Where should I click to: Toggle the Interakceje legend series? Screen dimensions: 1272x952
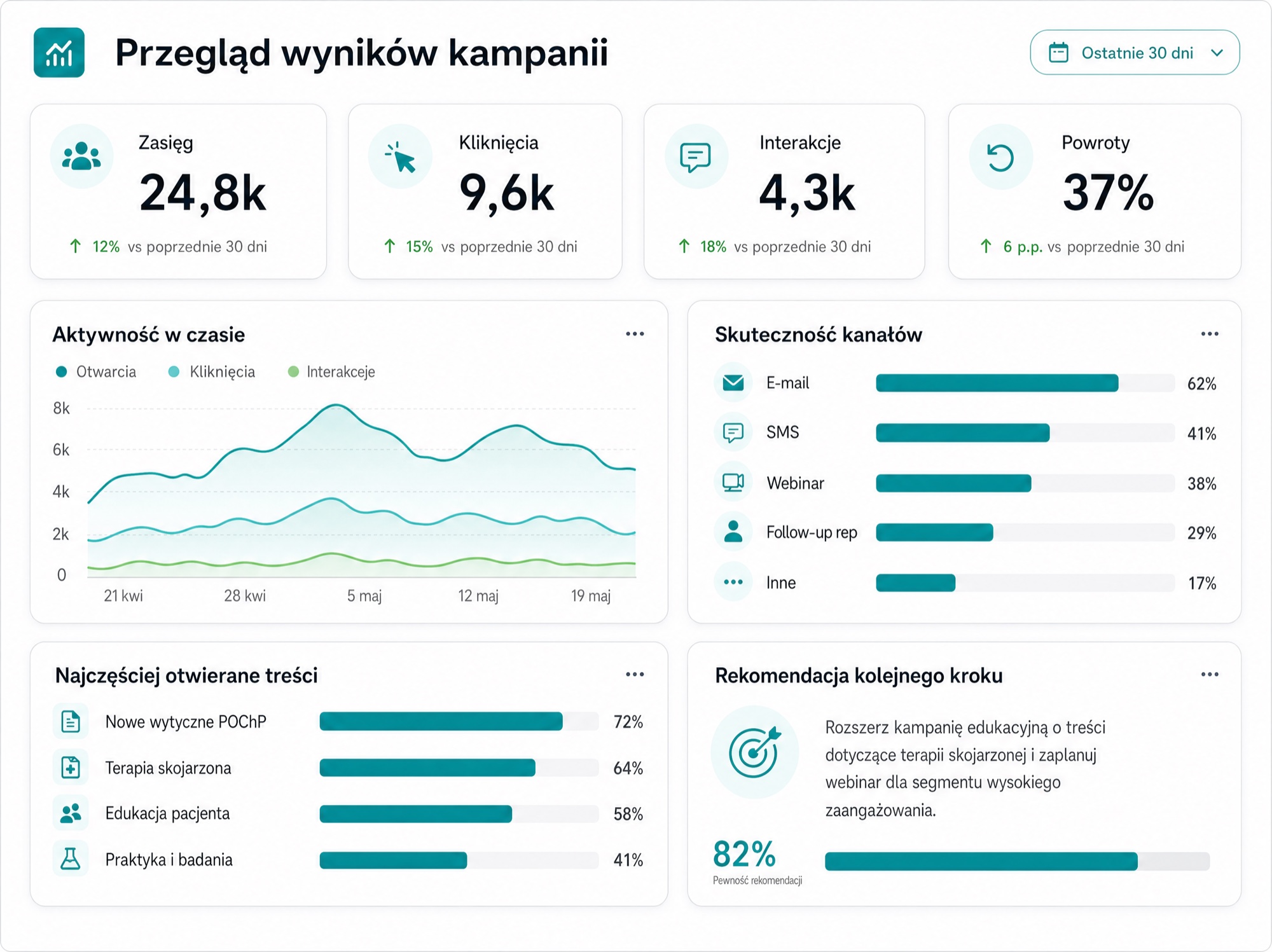331,371
